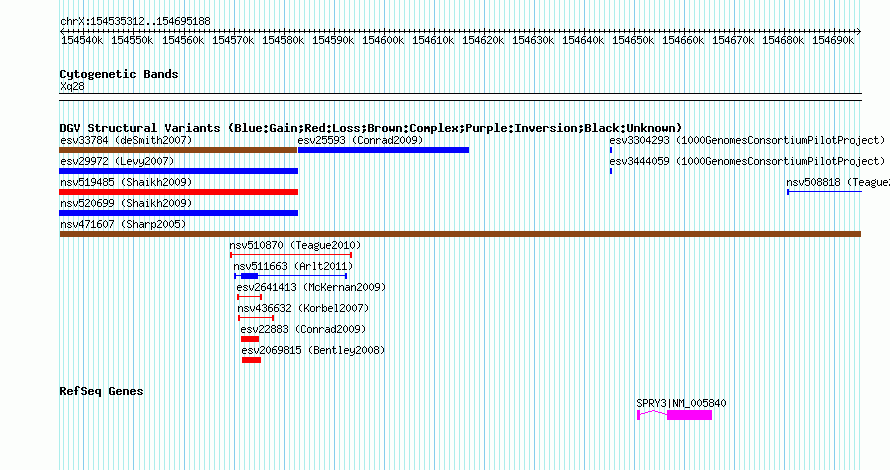Click the esv25593 (Conrad2009) label
The width and height of the screenshot is (890, 470).
[360, 140]
